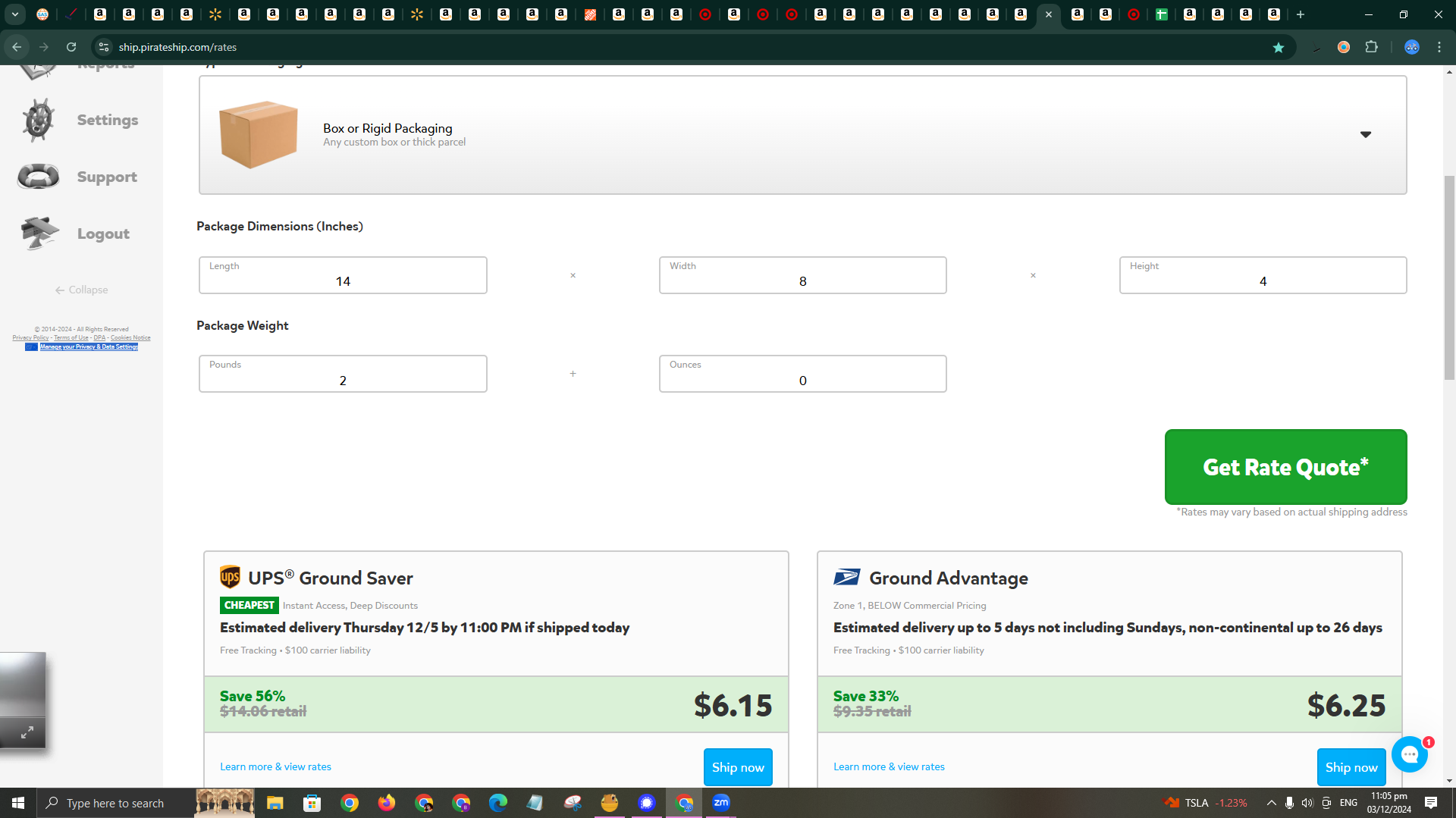Click the Support life ring icon

click(38, 177)
